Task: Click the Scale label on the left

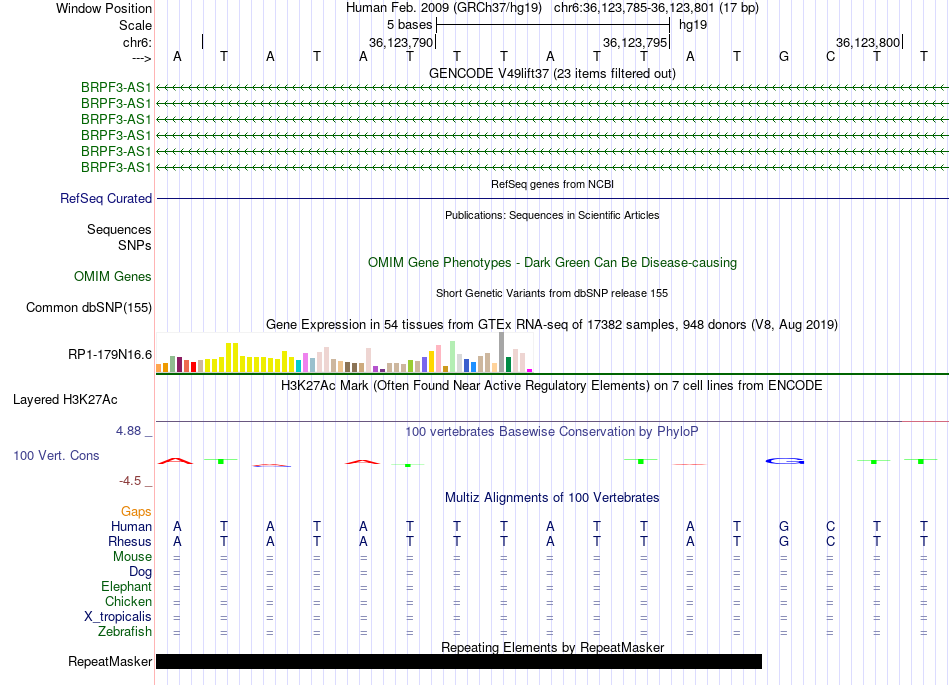Action: click(135, 25)
